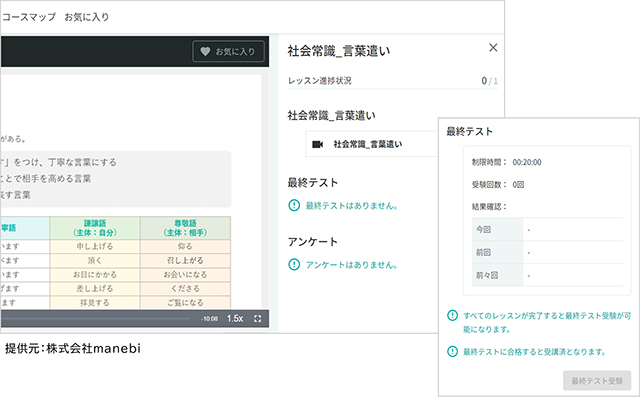The image size is (640, 397).
Task: Open the お気に入り menu item in the top bar
Action: click(87, 17)
